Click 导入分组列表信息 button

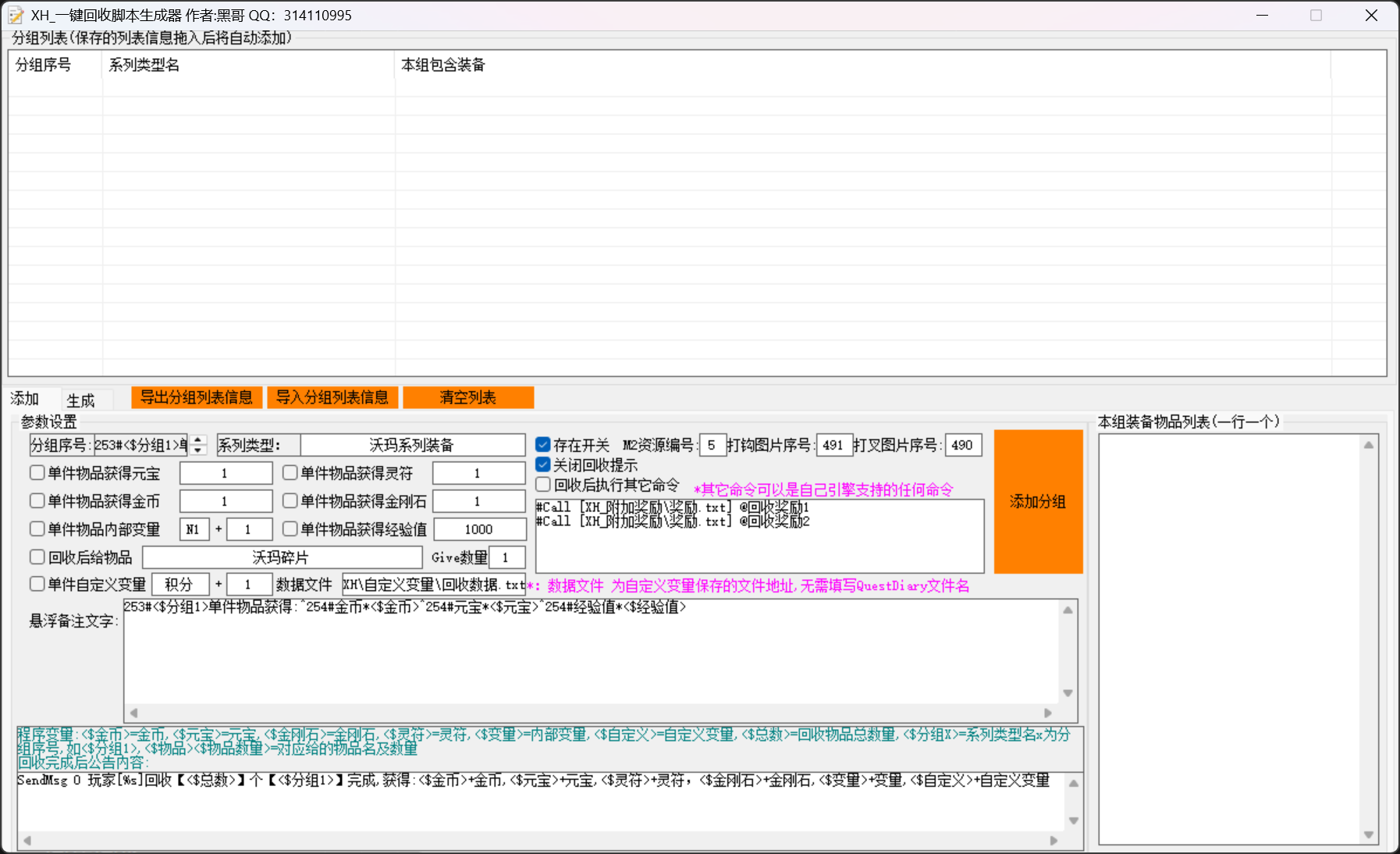tap(332, 397)
